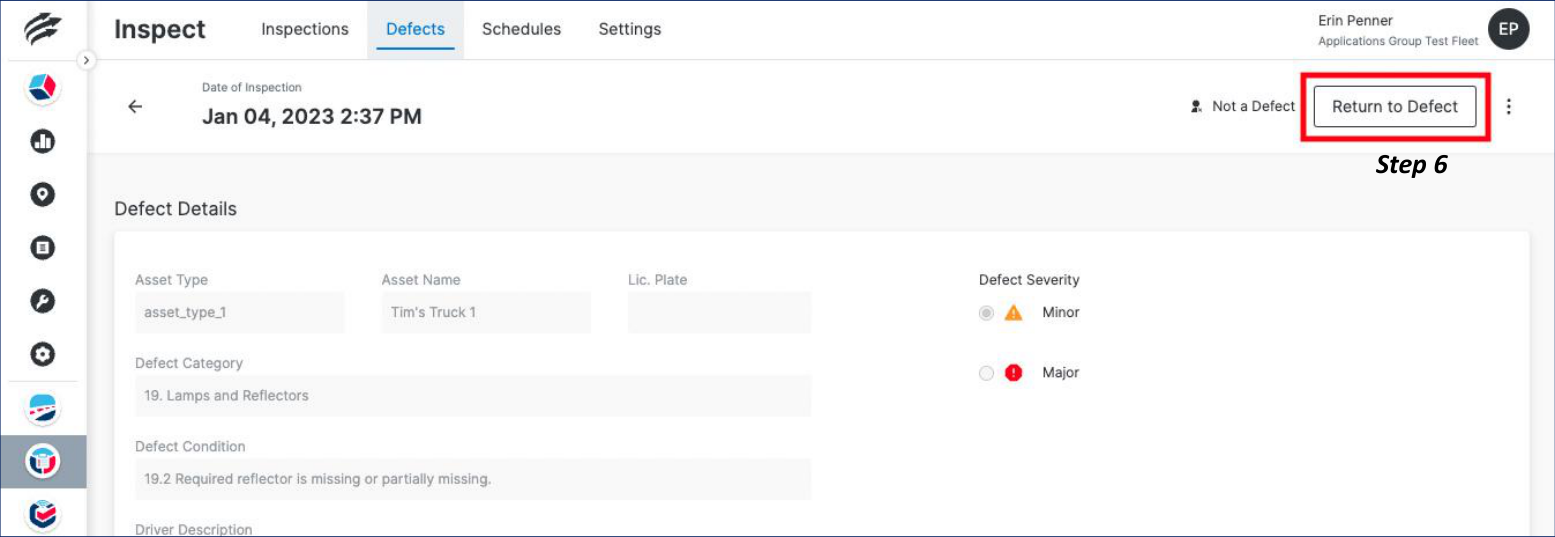Switch to the Schedules tab
This screenshot has width=1555, height=537.
tap(521, 30)
